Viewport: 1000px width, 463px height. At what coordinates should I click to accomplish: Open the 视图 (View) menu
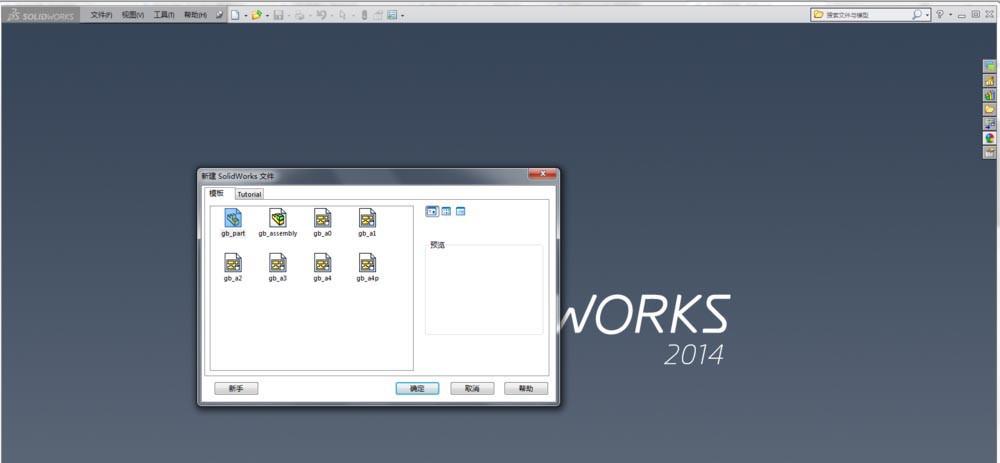pos(133,15)
